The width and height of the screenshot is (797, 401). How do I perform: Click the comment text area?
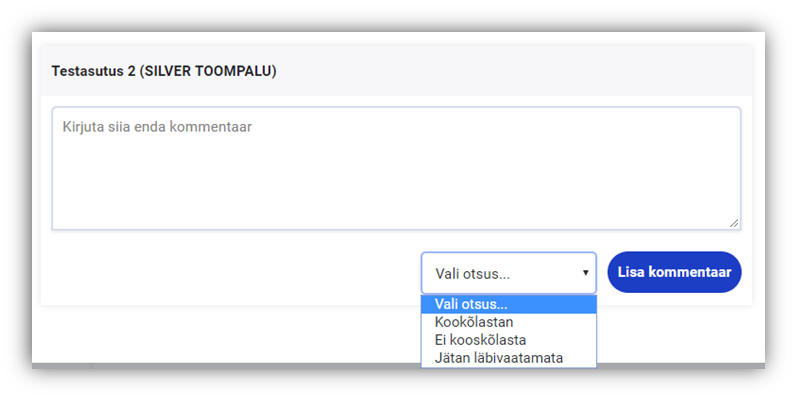pos(396,168)
